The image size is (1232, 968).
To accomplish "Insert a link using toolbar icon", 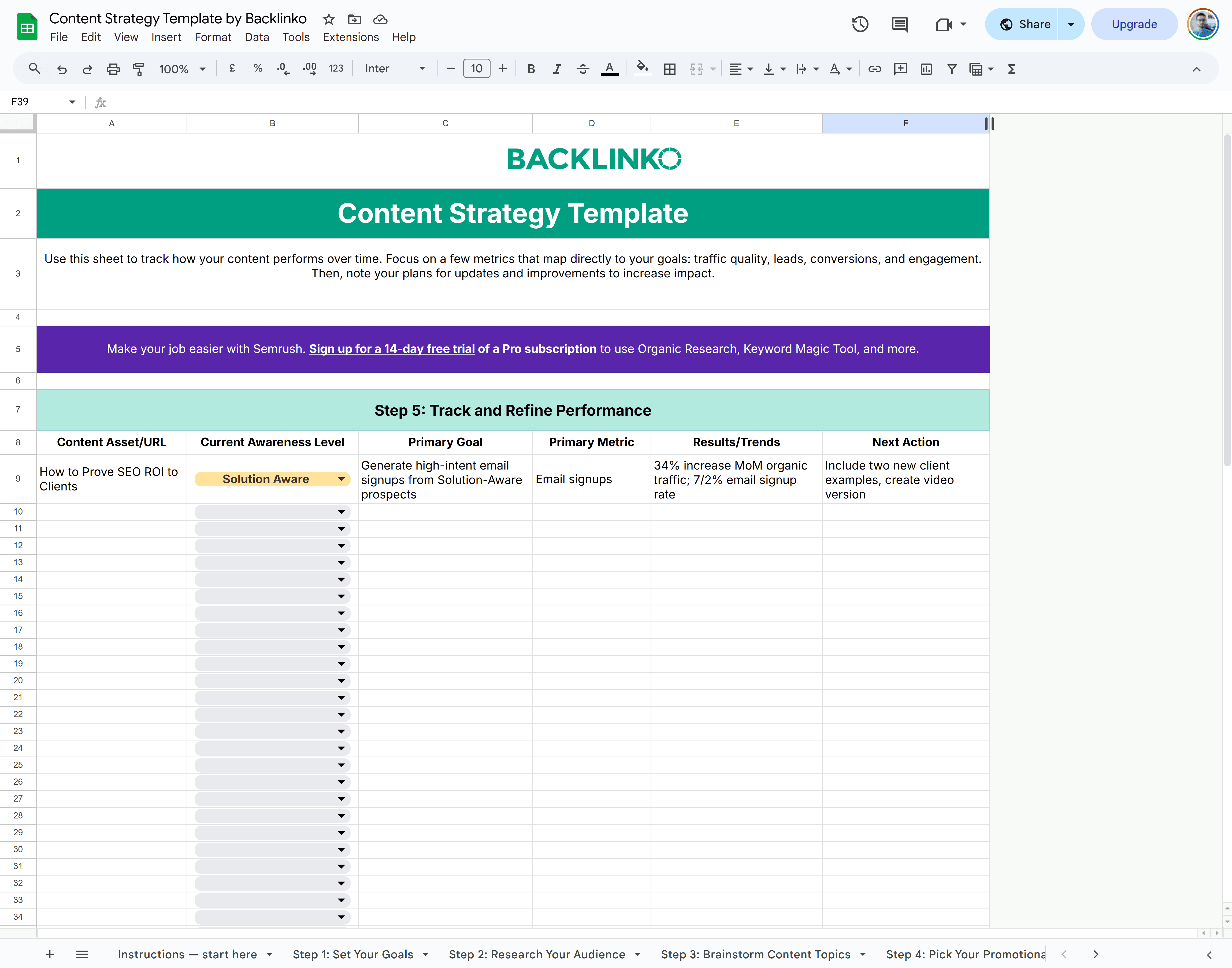I will click(875, 69).
